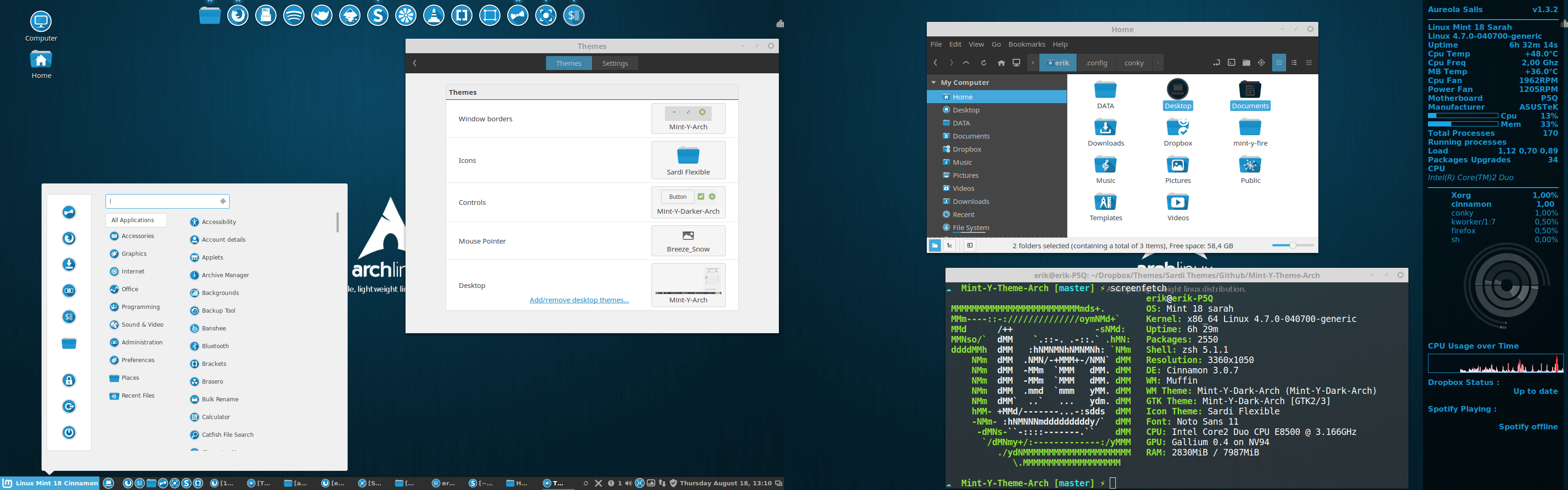The width and height of the screenshot is (1568, 490).
Task: Open the Home desktop icon
Action: [x=41, y=64]
